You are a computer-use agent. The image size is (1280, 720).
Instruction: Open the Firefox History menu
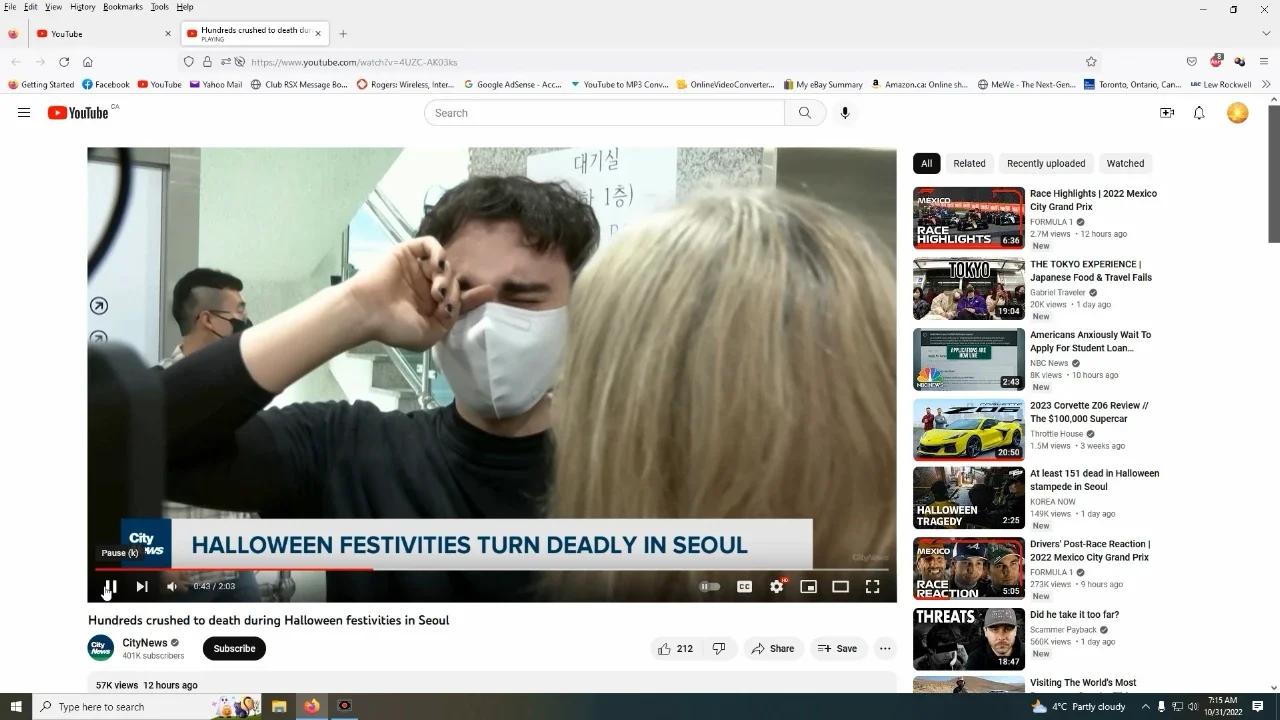tap(83, 7)
